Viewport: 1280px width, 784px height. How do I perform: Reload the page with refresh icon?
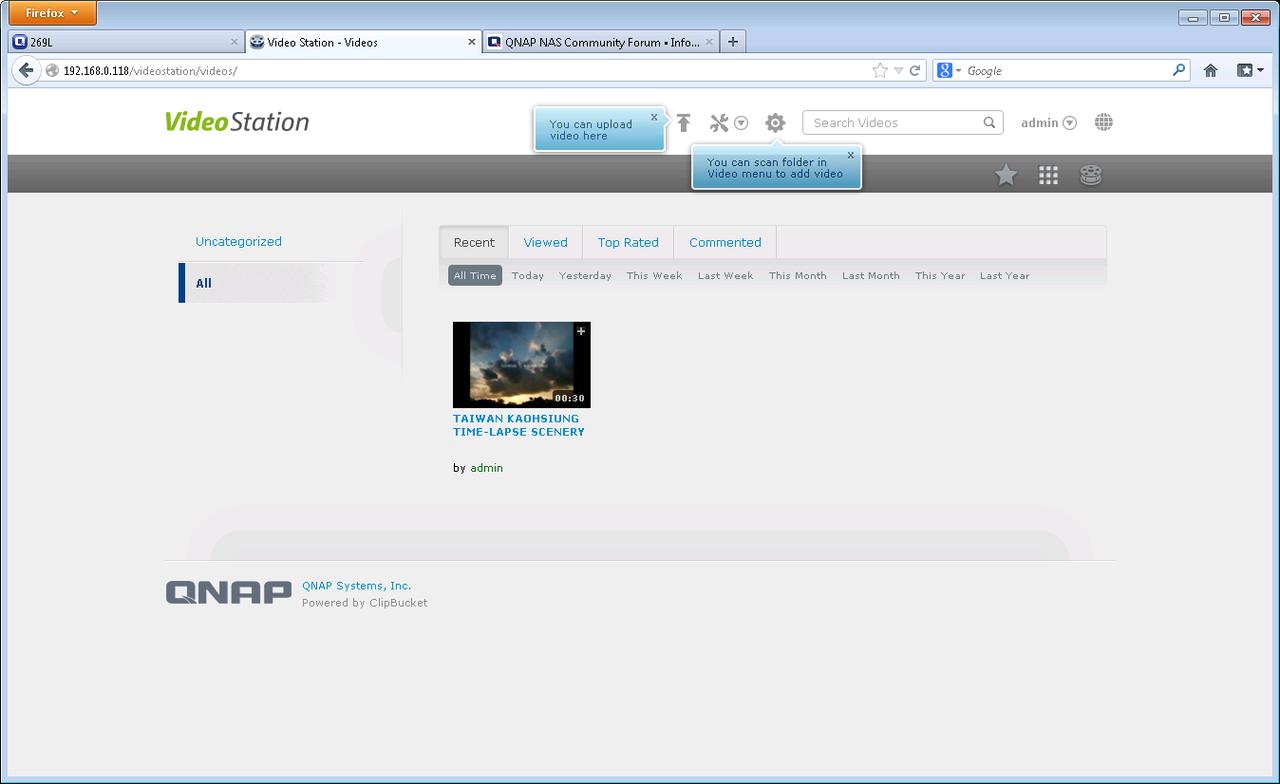click(915, 71)
